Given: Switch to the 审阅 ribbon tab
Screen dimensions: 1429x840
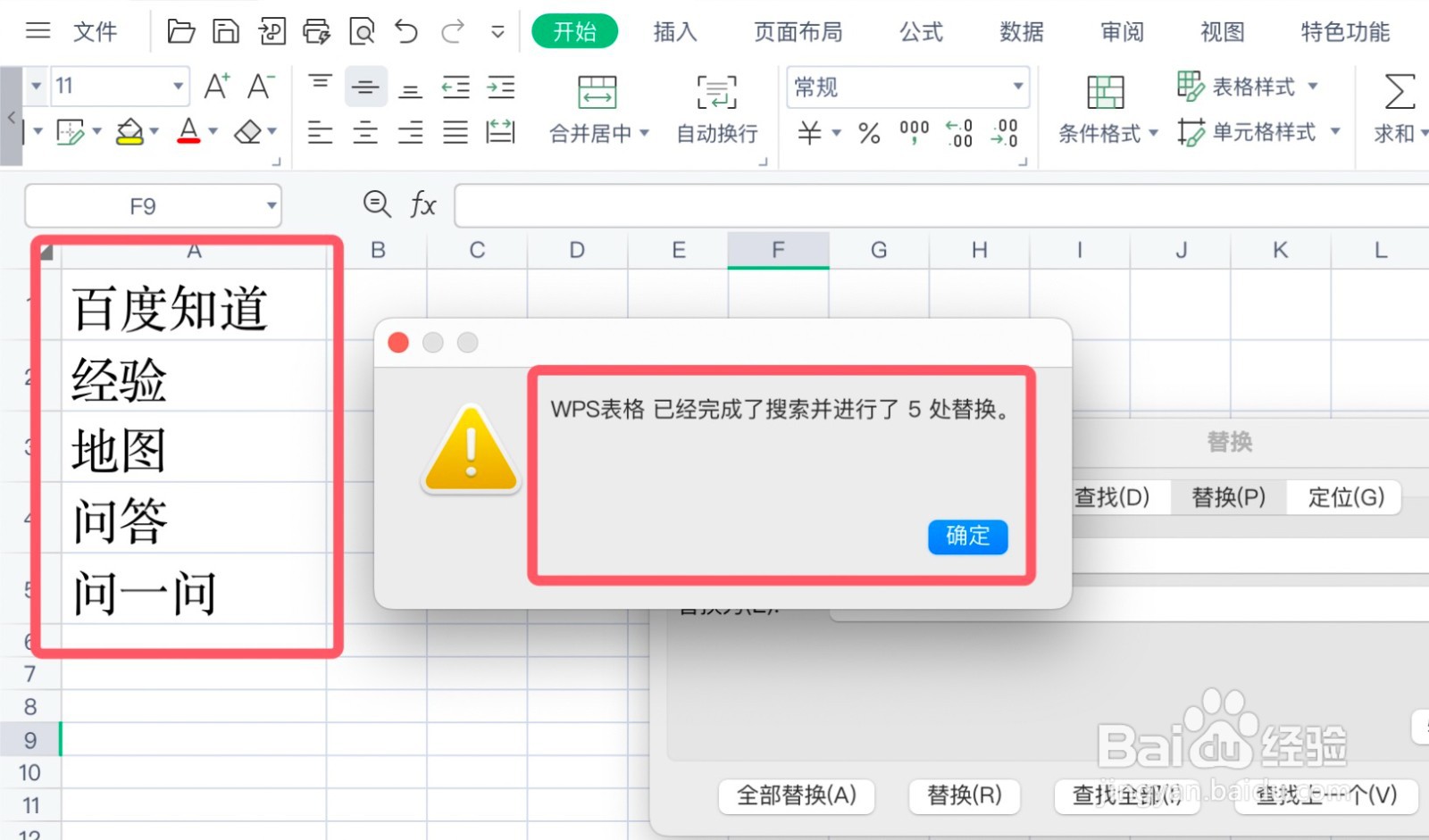Looking at the screenshot, I should point(1122,32).
